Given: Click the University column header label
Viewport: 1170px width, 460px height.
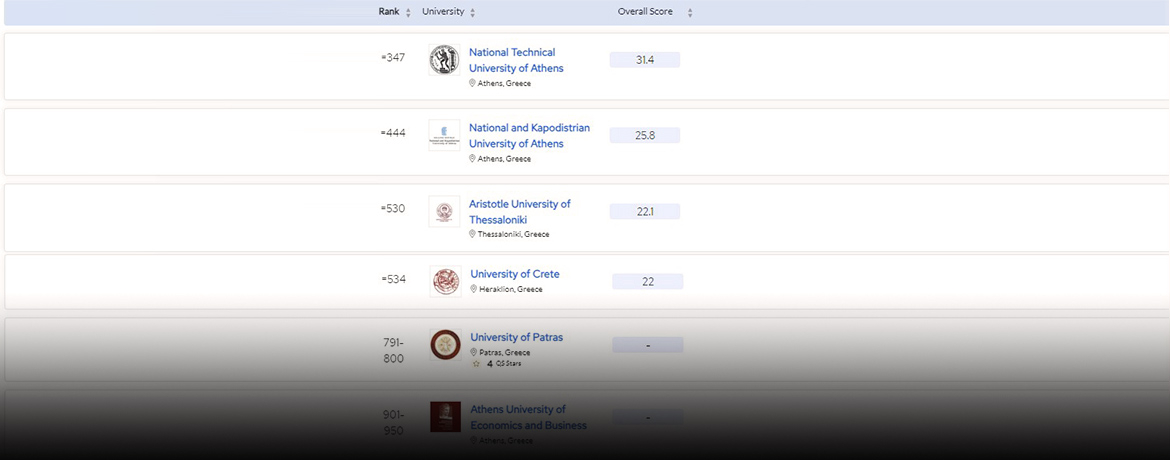Looking at the screenshot, I should pos(443,12).
